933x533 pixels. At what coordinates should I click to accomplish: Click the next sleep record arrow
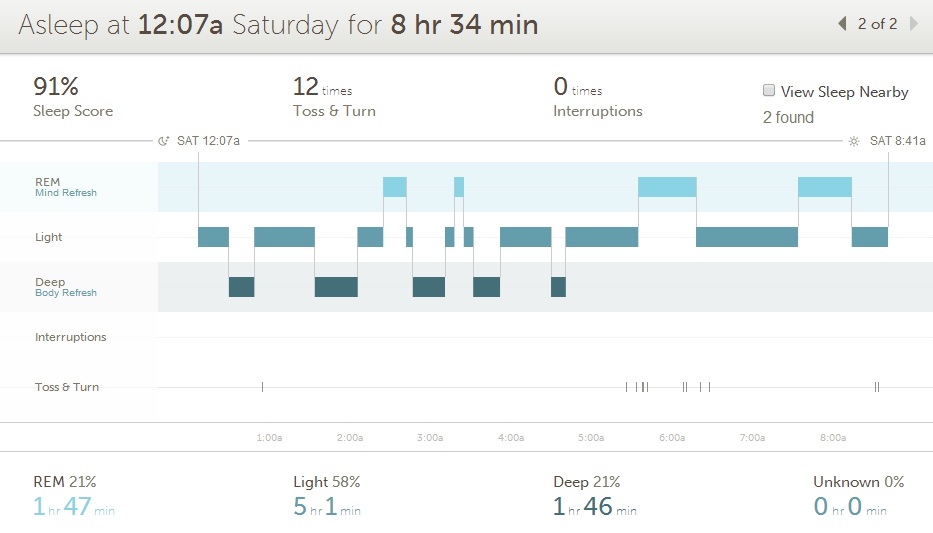click(913, 24)
